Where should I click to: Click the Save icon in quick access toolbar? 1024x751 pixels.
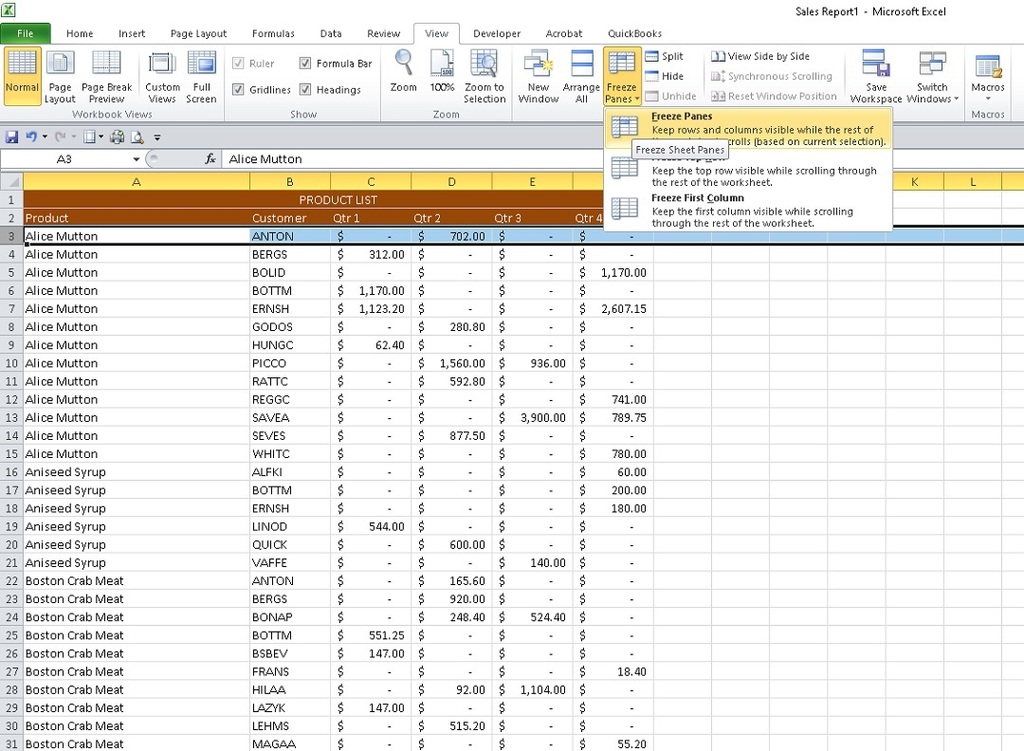12,137
